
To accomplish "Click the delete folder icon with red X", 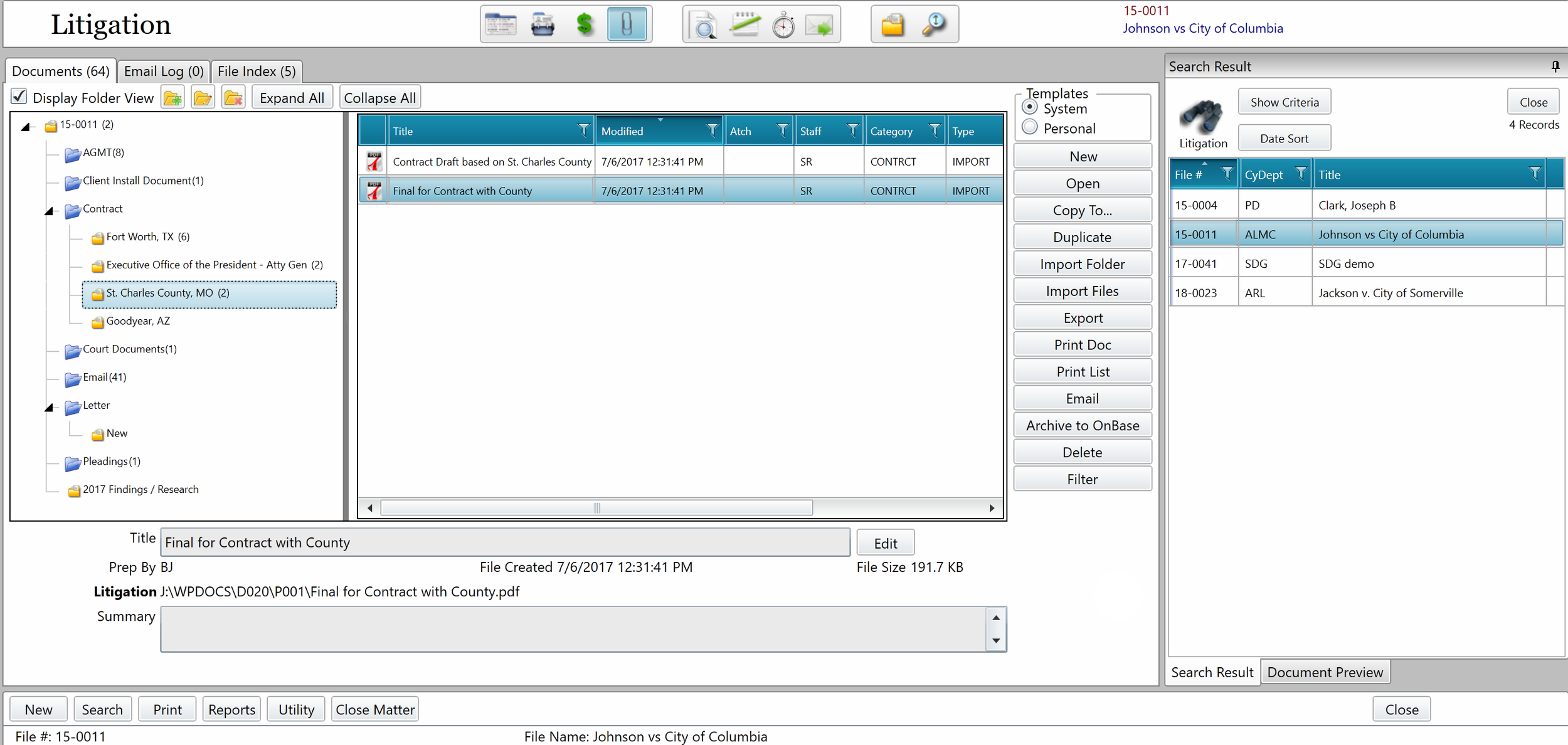I will (233, 98).
